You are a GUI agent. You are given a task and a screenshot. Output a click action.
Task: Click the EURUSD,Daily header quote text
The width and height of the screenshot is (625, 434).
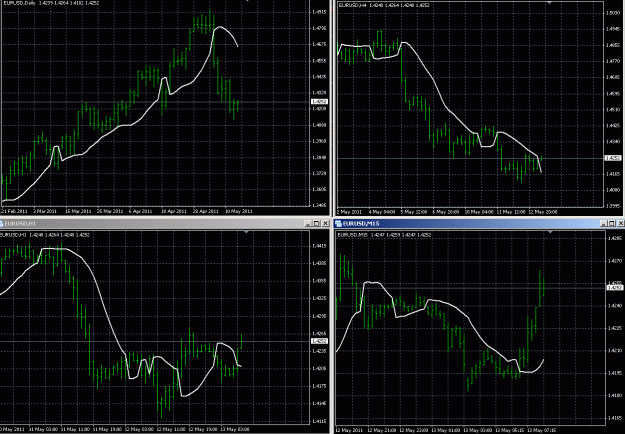pyautogui.click(x=49, y=3)
